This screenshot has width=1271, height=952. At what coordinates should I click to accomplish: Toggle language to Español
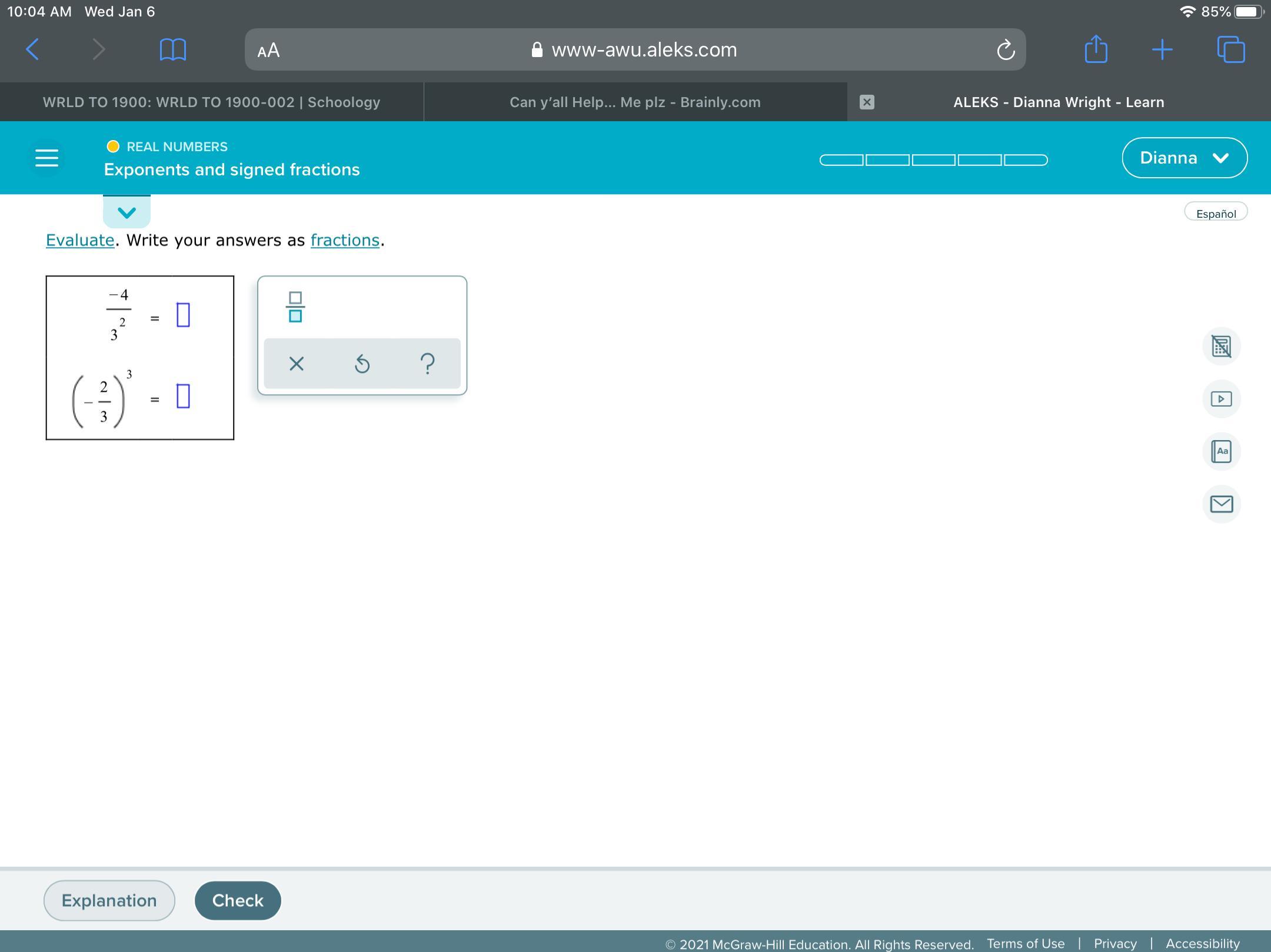1216,214
